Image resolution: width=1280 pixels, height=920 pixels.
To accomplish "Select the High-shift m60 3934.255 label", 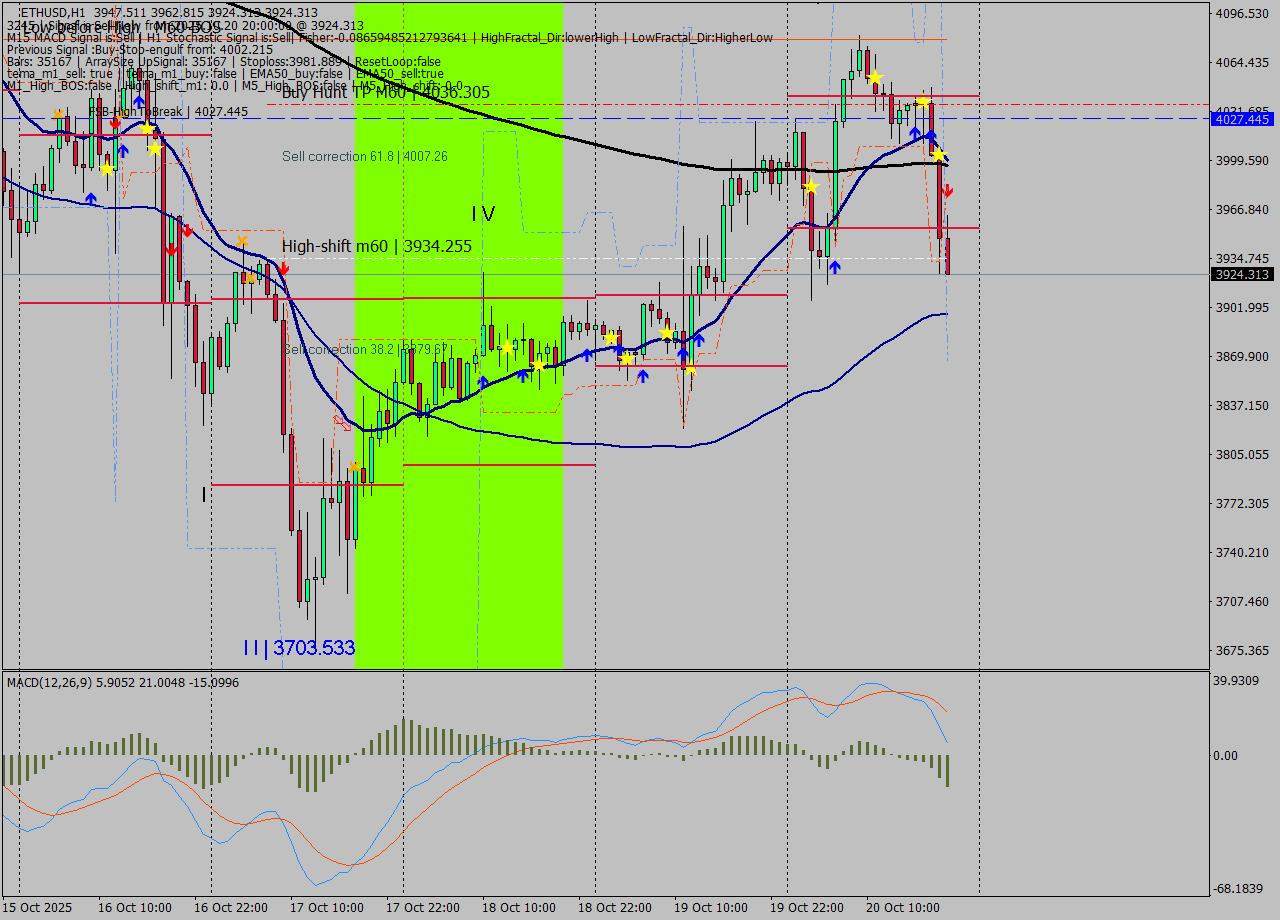I will 376,246.
